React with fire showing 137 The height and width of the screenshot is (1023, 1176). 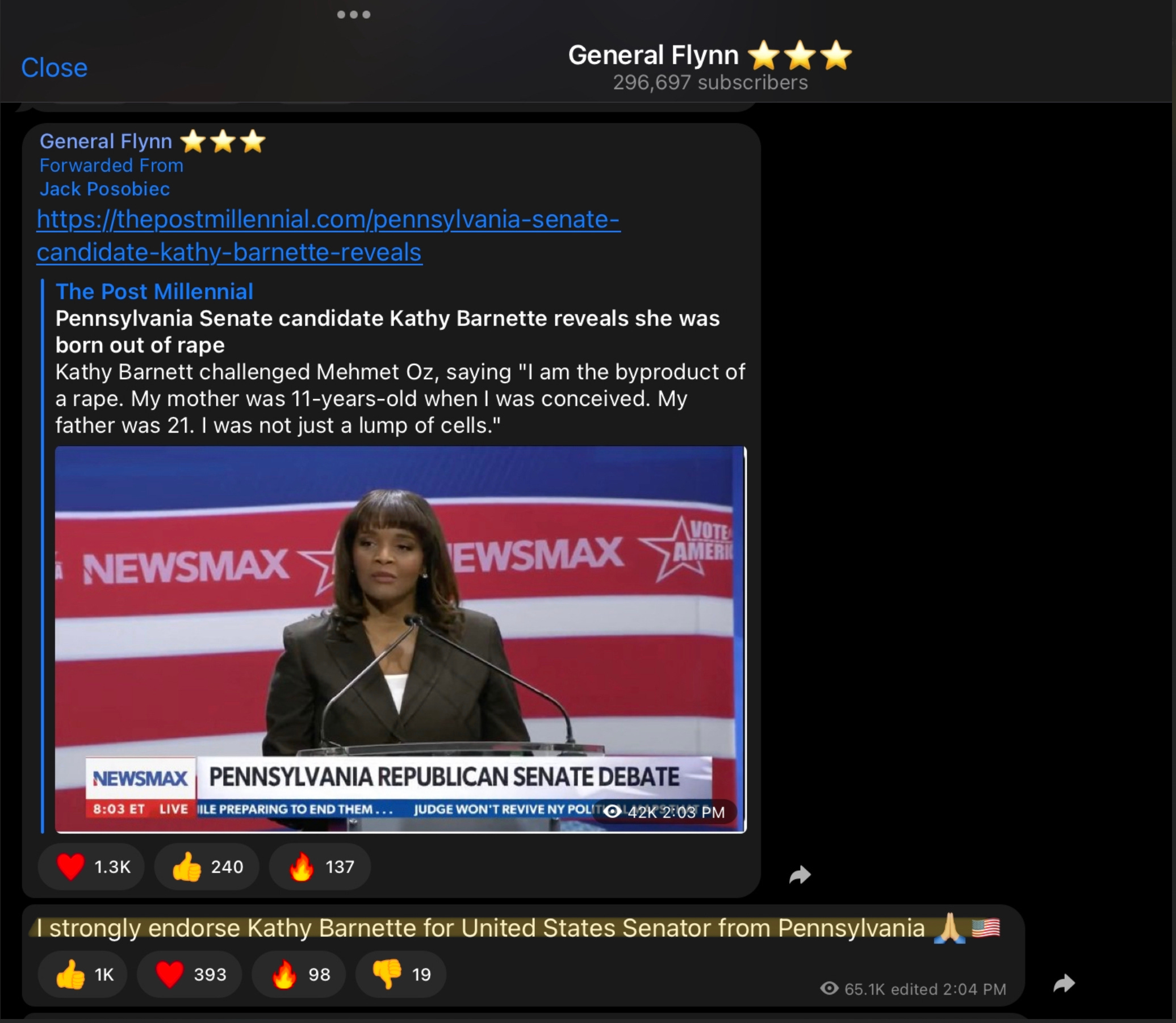point(320,866)
